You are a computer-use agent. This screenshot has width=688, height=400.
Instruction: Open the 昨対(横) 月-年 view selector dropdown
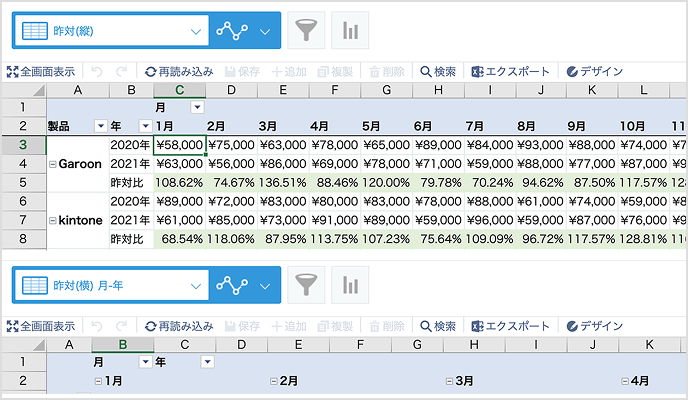pos(194,284)
